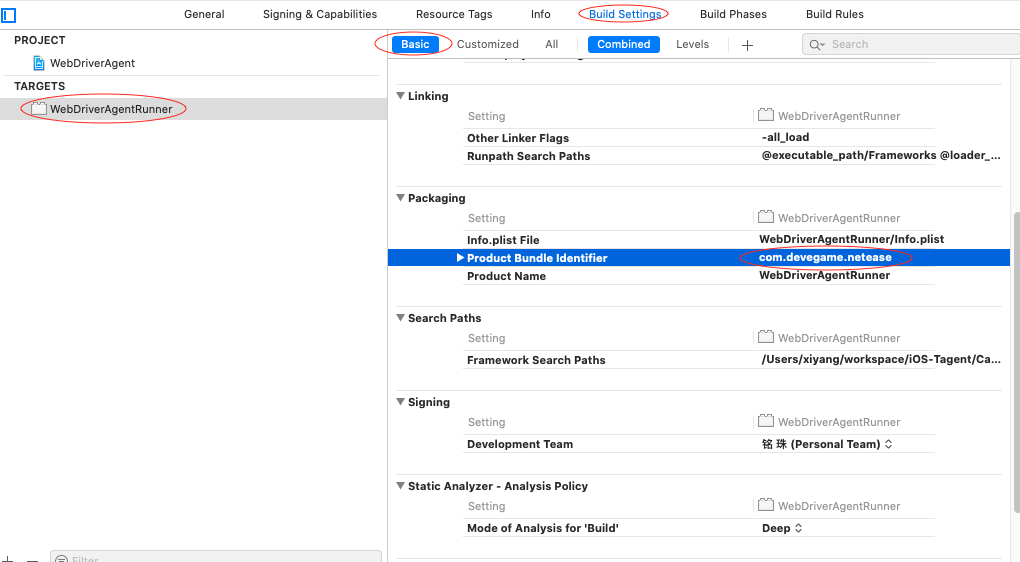
Task: Select the Customized settings filter
Action: [x=488, y=44]
